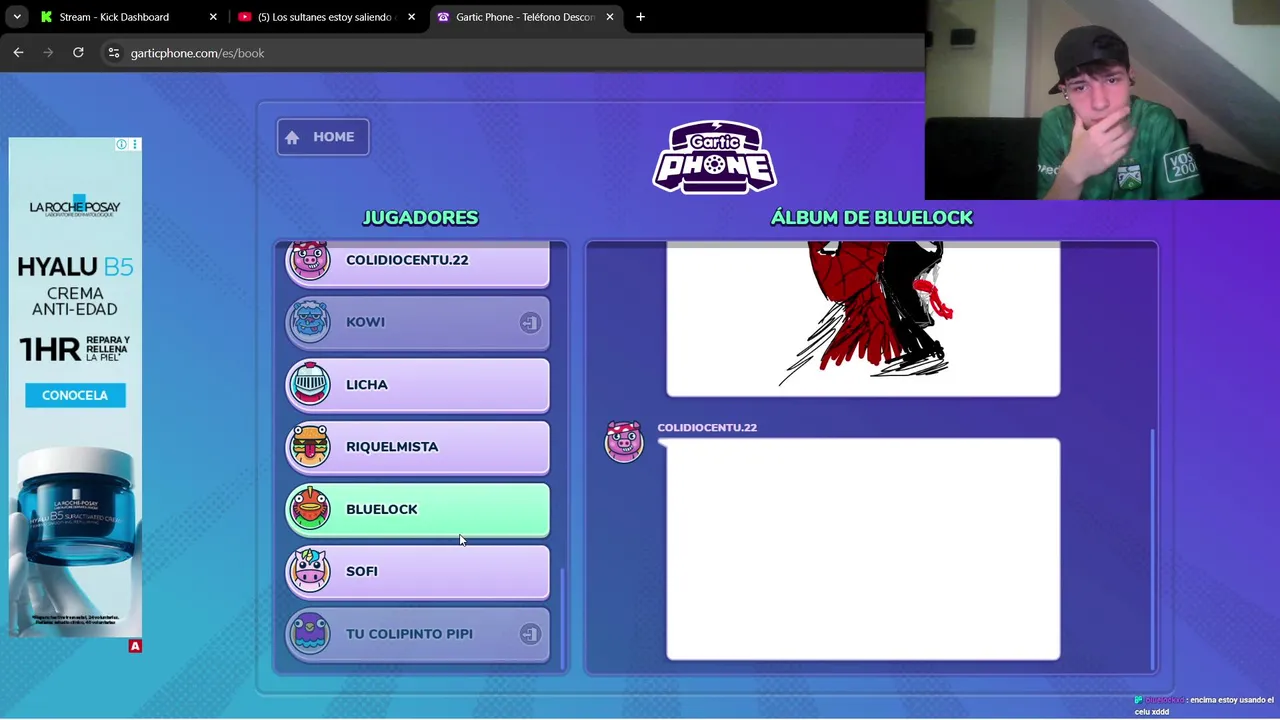Select the Gartic Phone browser tab

(525, 17)
